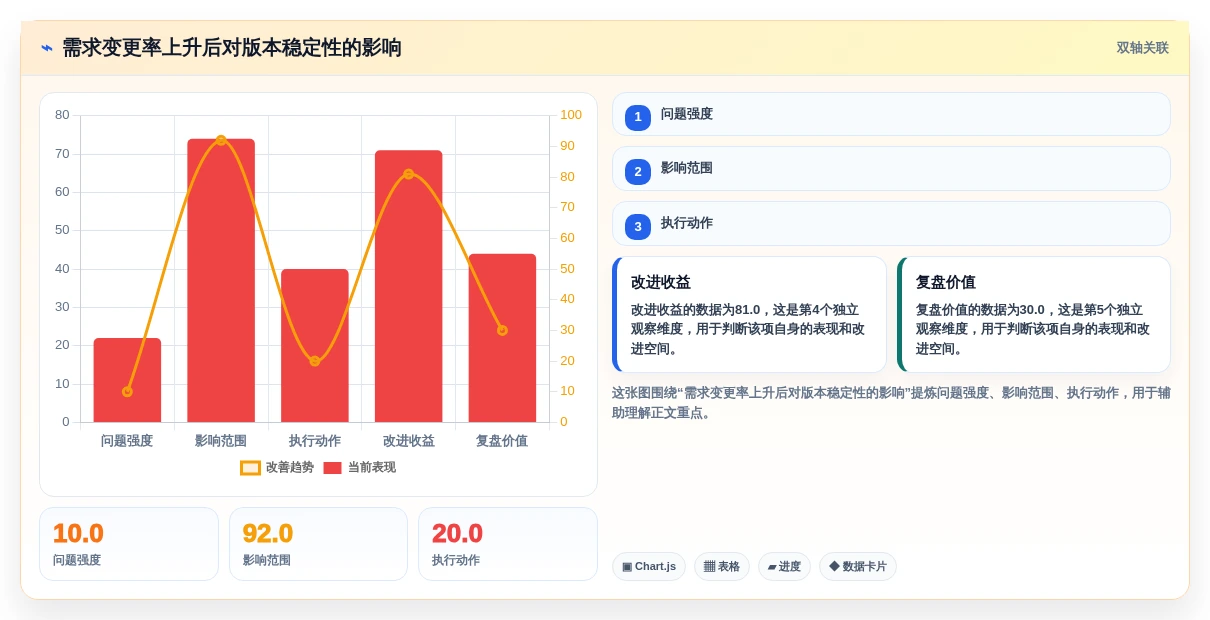Viewport: 1210px width, 620px height.
Task: Open the 改进收益 info card
Action: 749,314
